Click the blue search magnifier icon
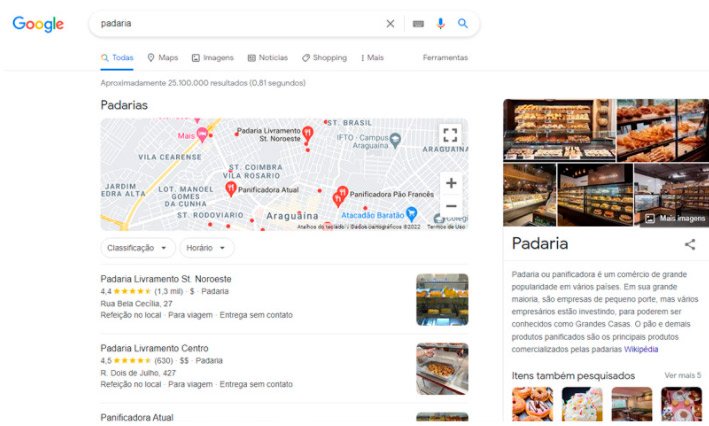The image size is (709, 426). coord(463,23)
